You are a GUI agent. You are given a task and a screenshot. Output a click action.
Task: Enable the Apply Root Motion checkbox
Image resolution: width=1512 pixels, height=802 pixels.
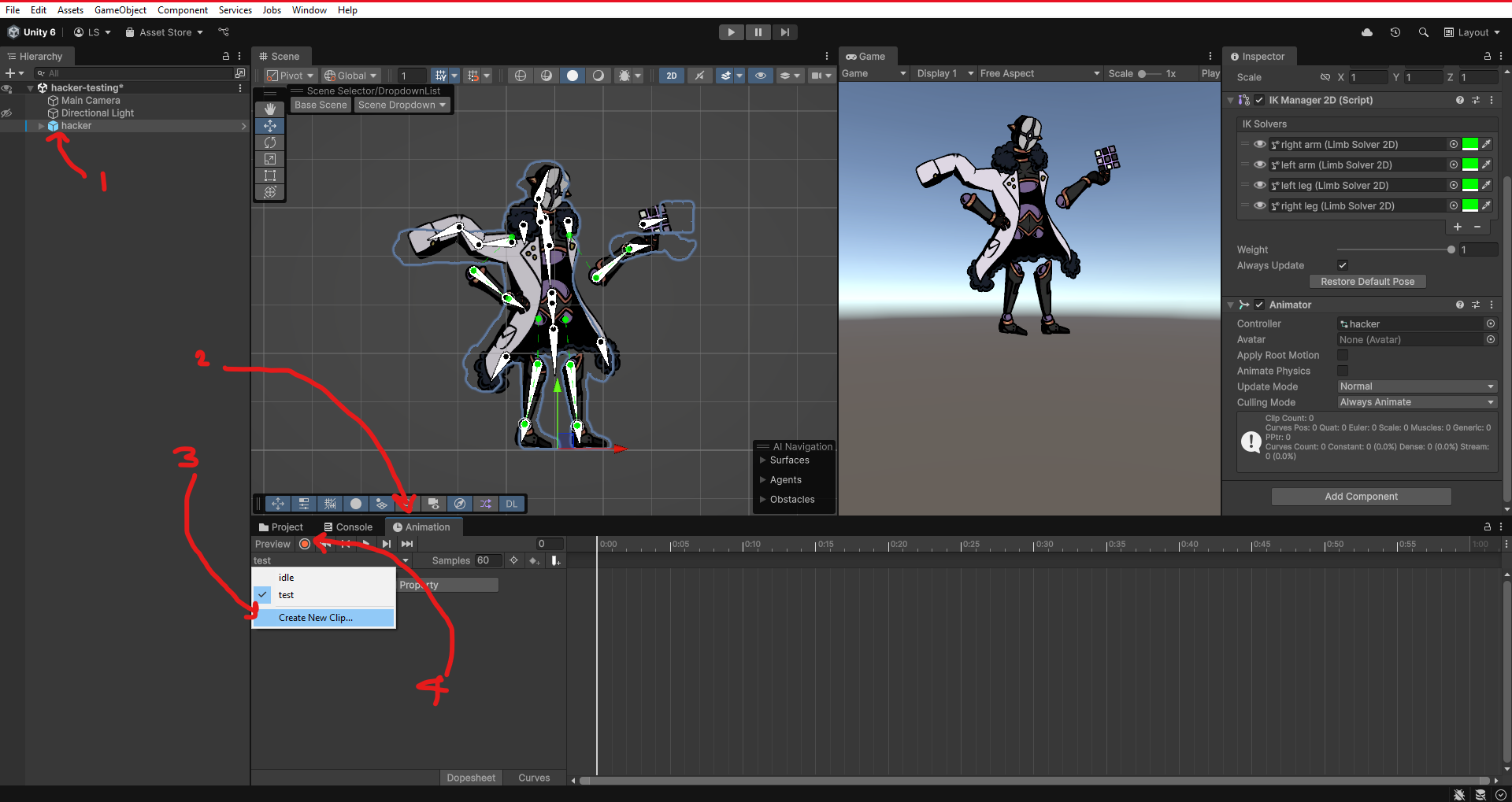pos(1343,355)
